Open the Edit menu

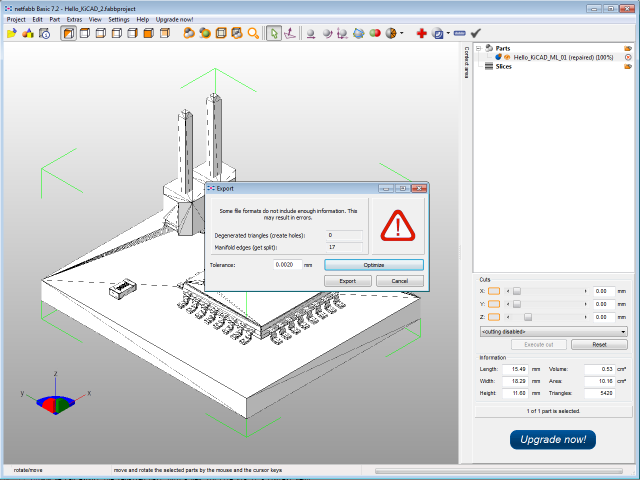coord(38,19)
